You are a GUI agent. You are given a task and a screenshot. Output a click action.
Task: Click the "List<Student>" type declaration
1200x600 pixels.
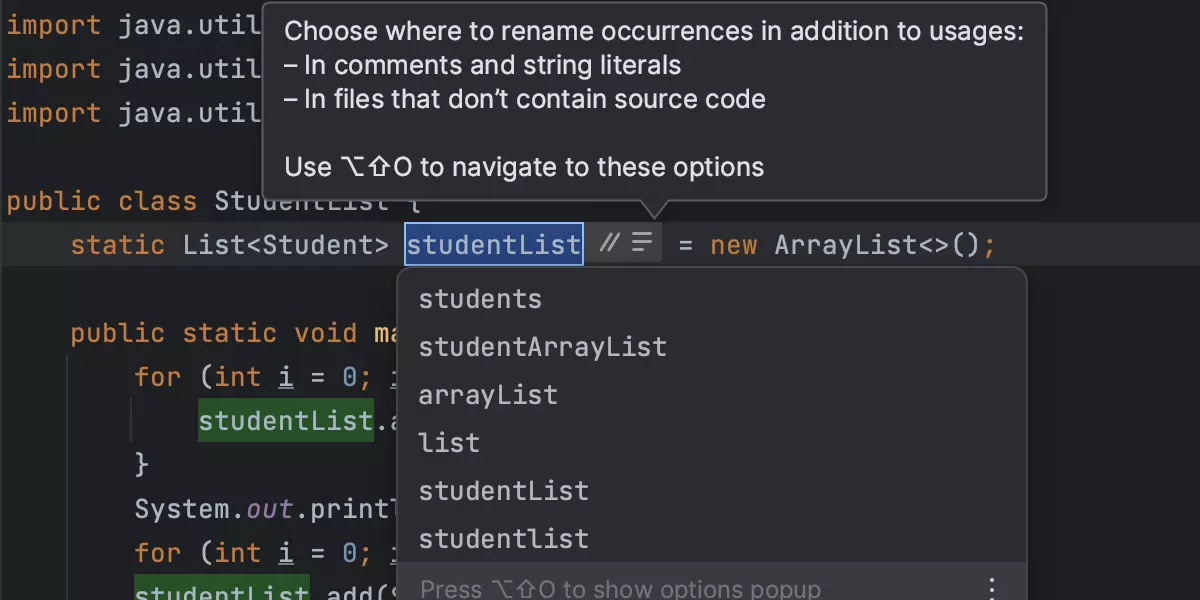[286, 245]
